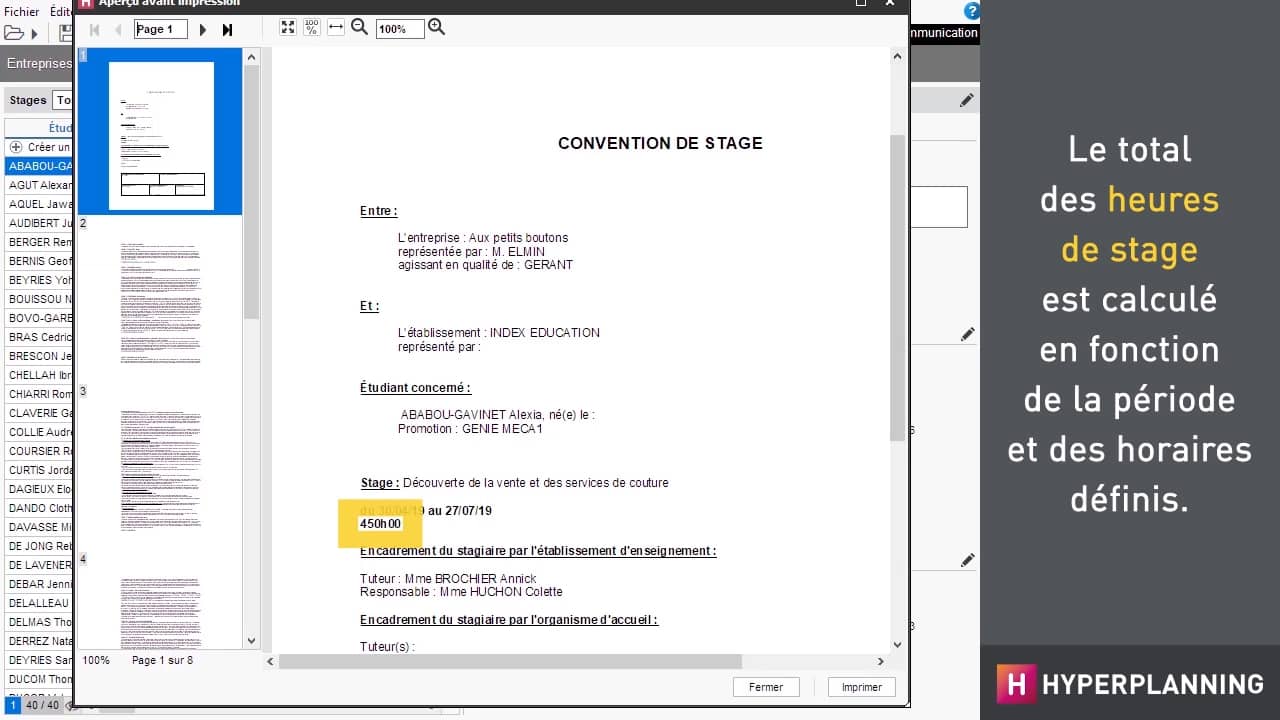Click document vertical scrollbar down arrow

(897, 645)
